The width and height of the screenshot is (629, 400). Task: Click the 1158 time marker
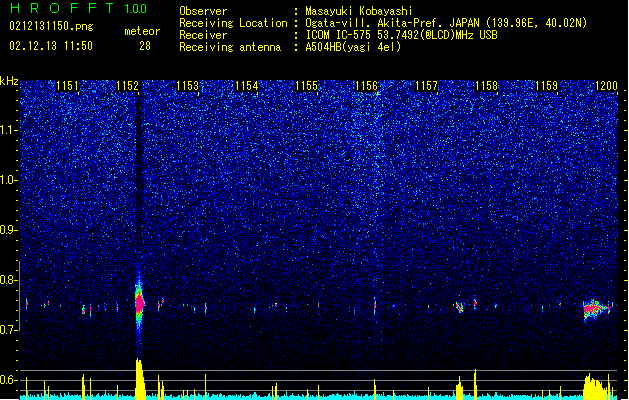[486, 86]
